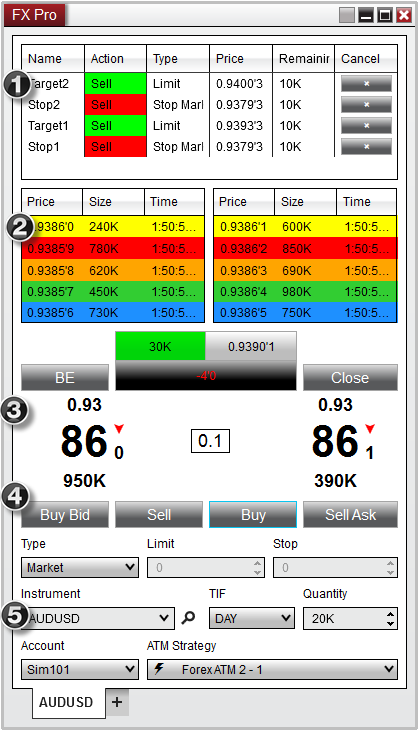
Task: Click Target2 price 0.9400'3
Action: pos(239,84)
